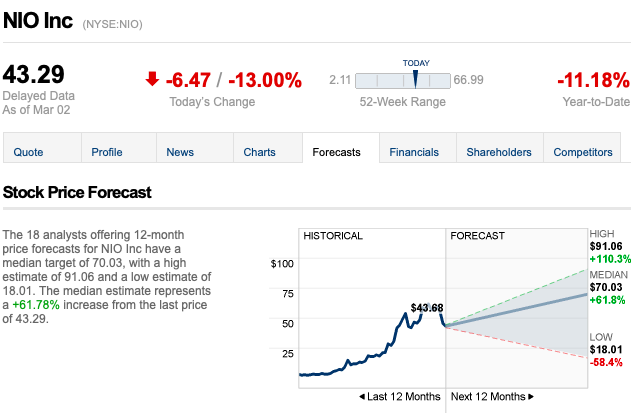
Task: Open the Competitors tab
Action: tap(582, 148)
